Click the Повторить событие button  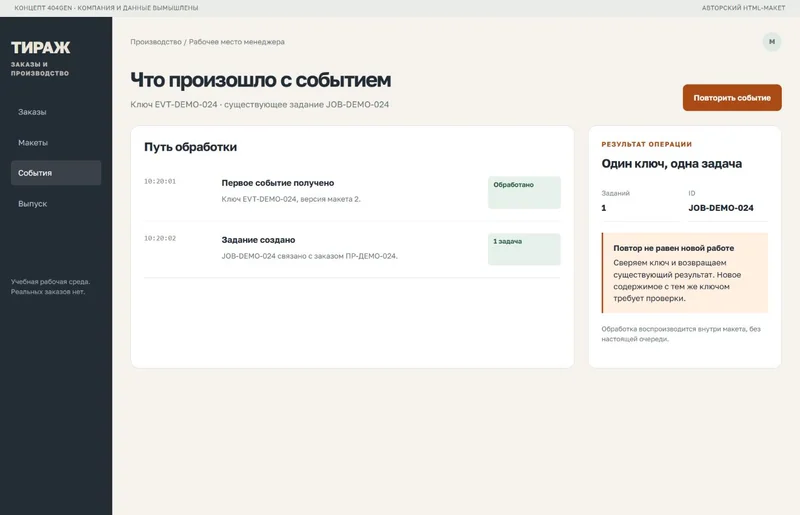tap(732, 97)
